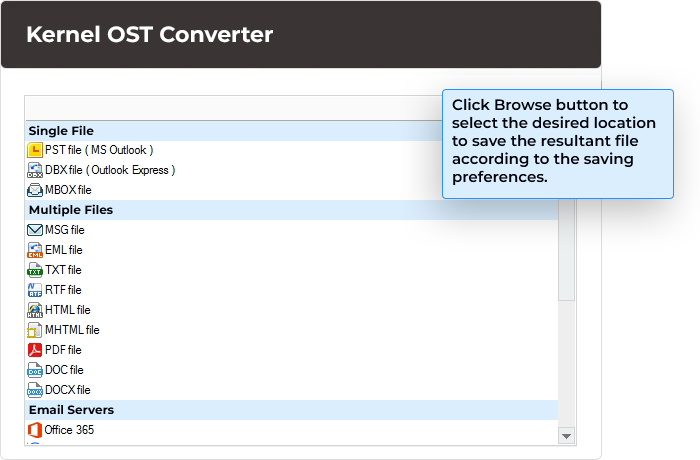Click the DOCX file icon
The width and height of the screenshot is (700, 460).
[35, 390]
